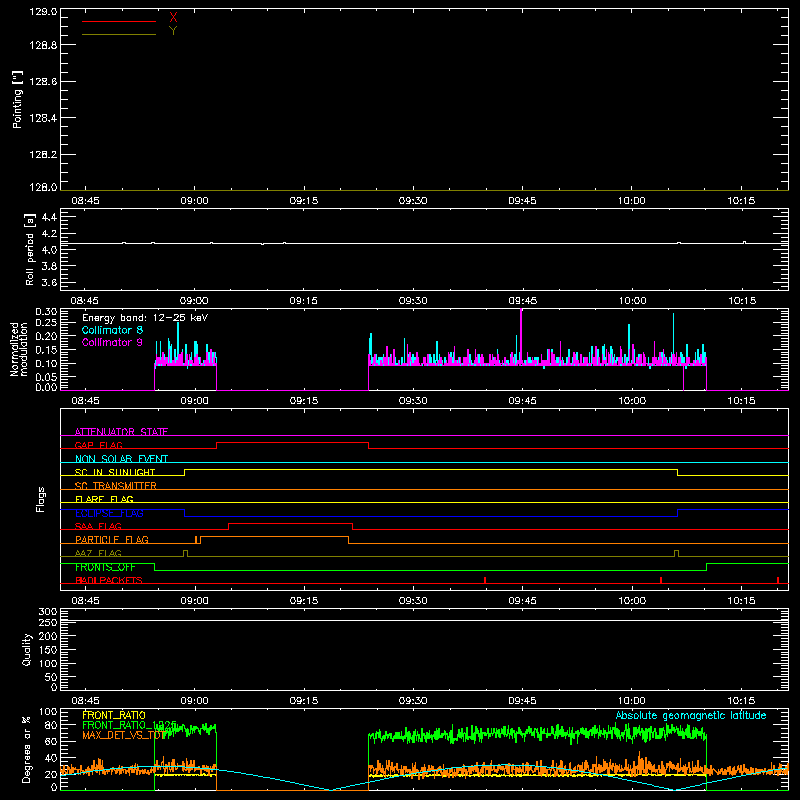Click the GAP_FLAG label

pos(98,445)
